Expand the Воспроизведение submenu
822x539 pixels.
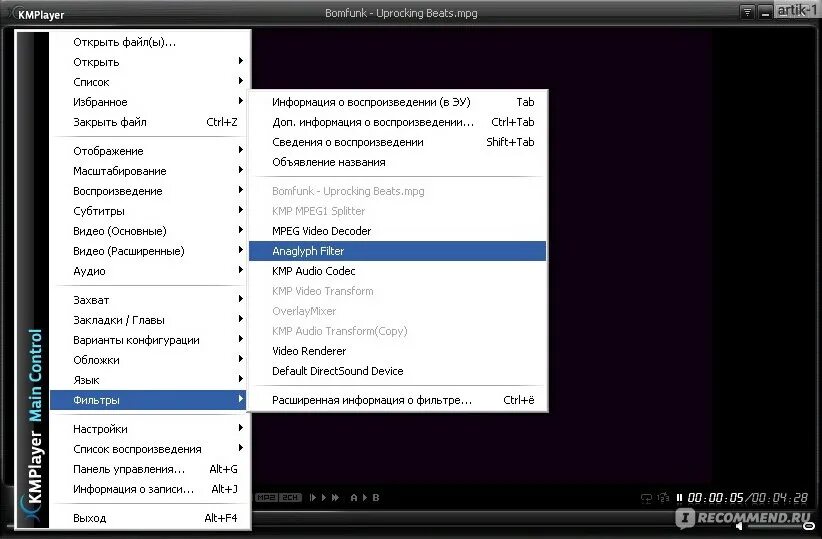[150, 191]
